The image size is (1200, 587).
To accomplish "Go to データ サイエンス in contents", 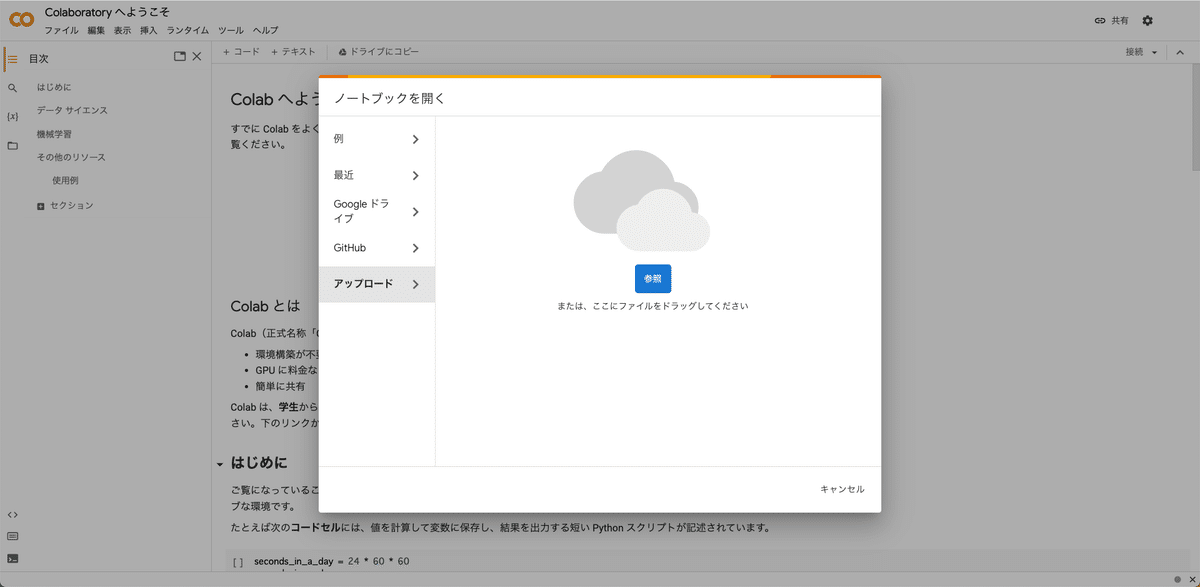I will [72, 110].
